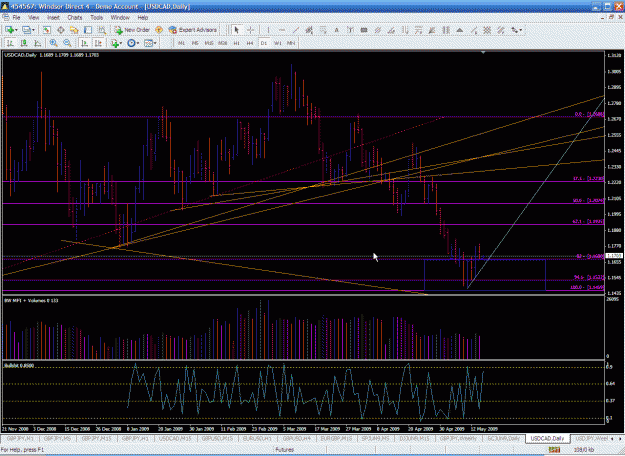625x456 pixels.
Task: Expand the Indicators dropdown arrow
Action: (x=121, y=43)
